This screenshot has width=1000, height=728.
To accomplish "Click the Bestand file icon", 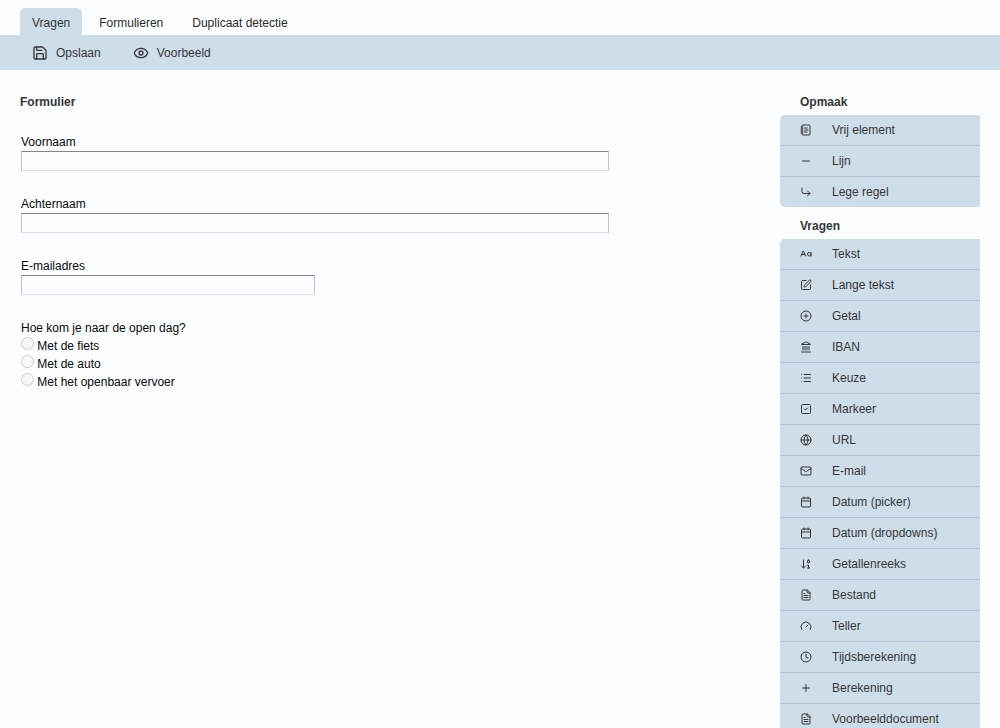I will [x=806, y=595].
